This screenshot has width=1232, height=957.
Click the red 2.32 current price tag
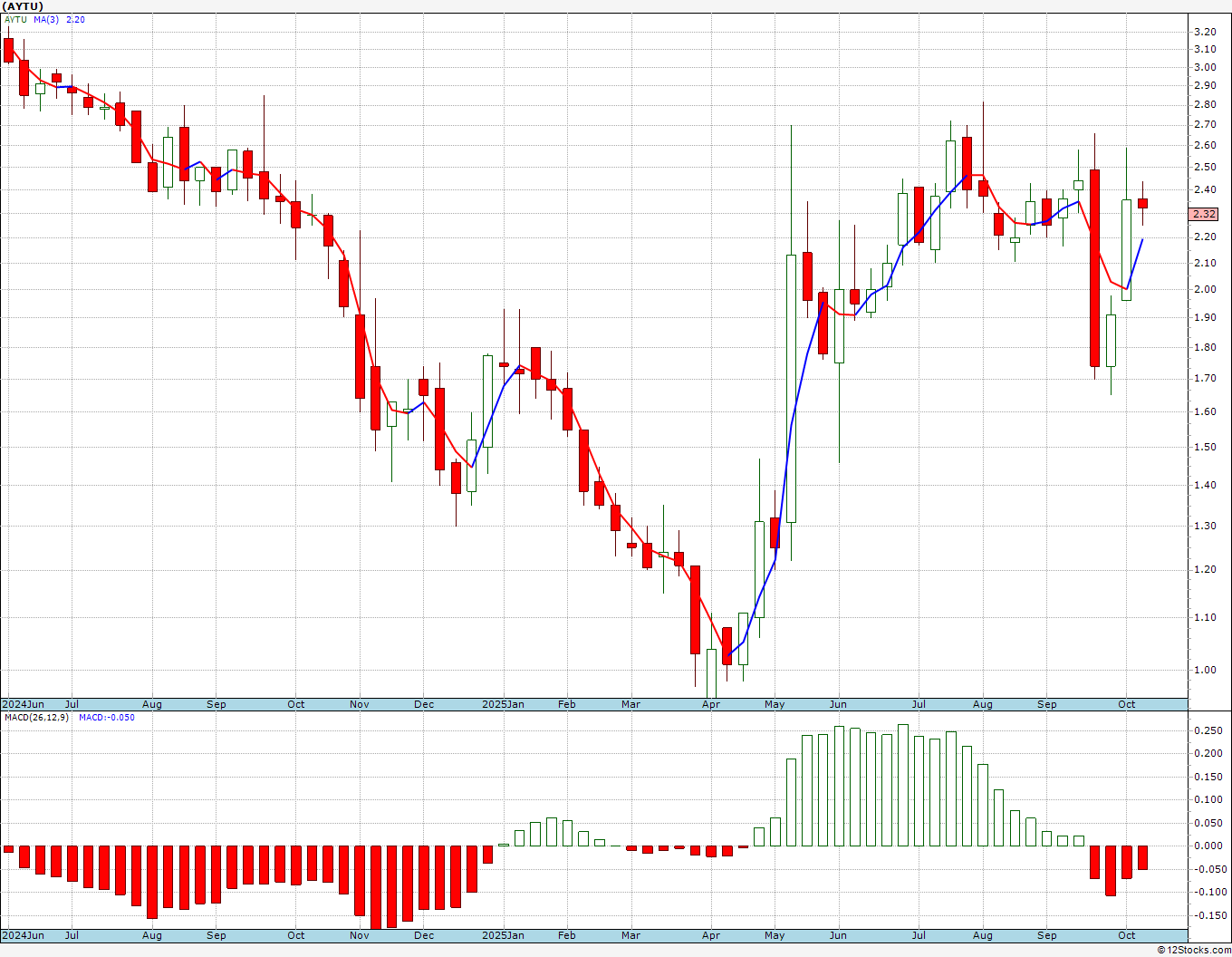[x=1205, y=215]
